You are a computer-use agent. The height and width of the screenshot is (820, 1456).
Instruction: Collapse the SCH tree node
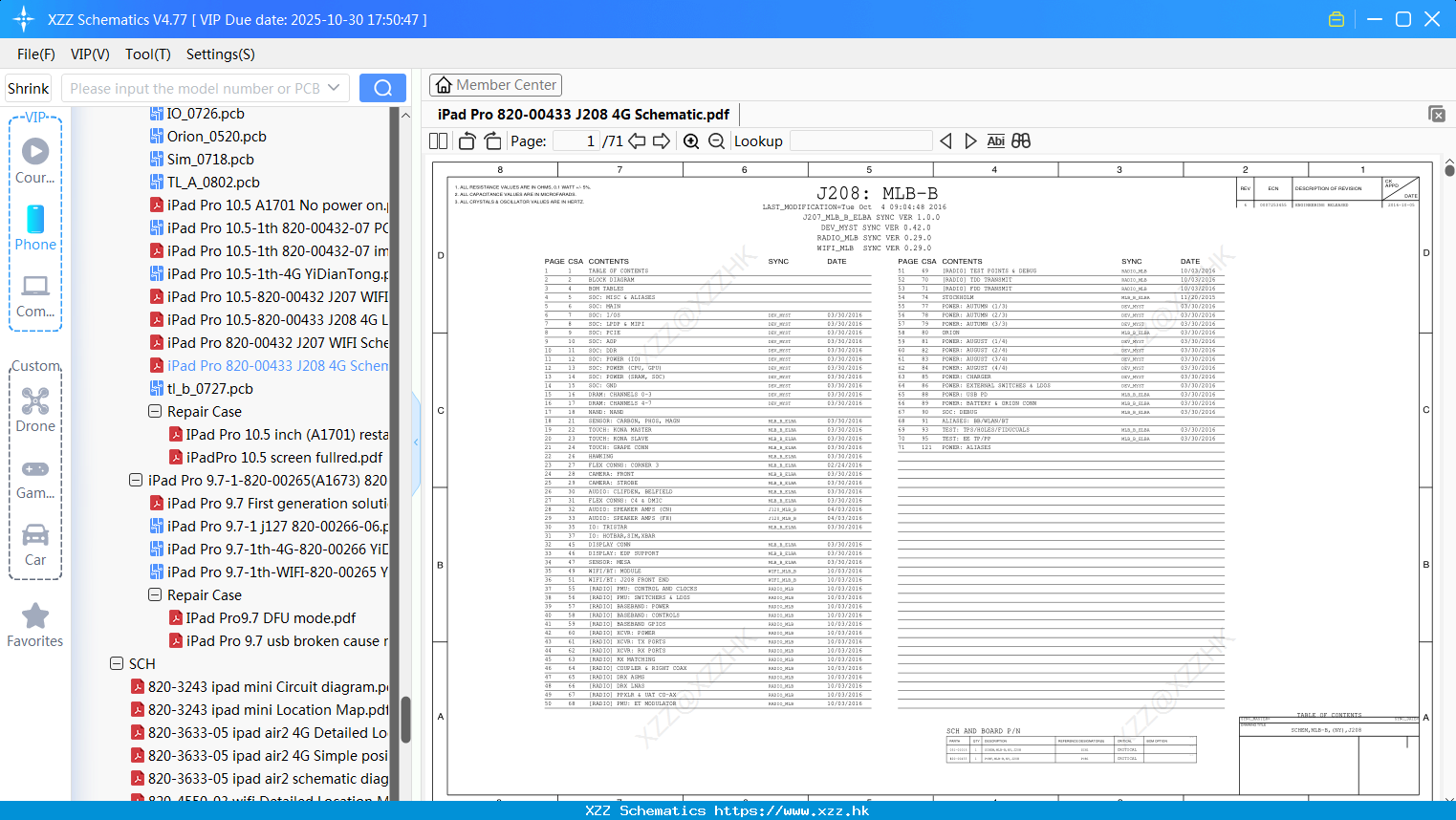[x=117, y=664]
